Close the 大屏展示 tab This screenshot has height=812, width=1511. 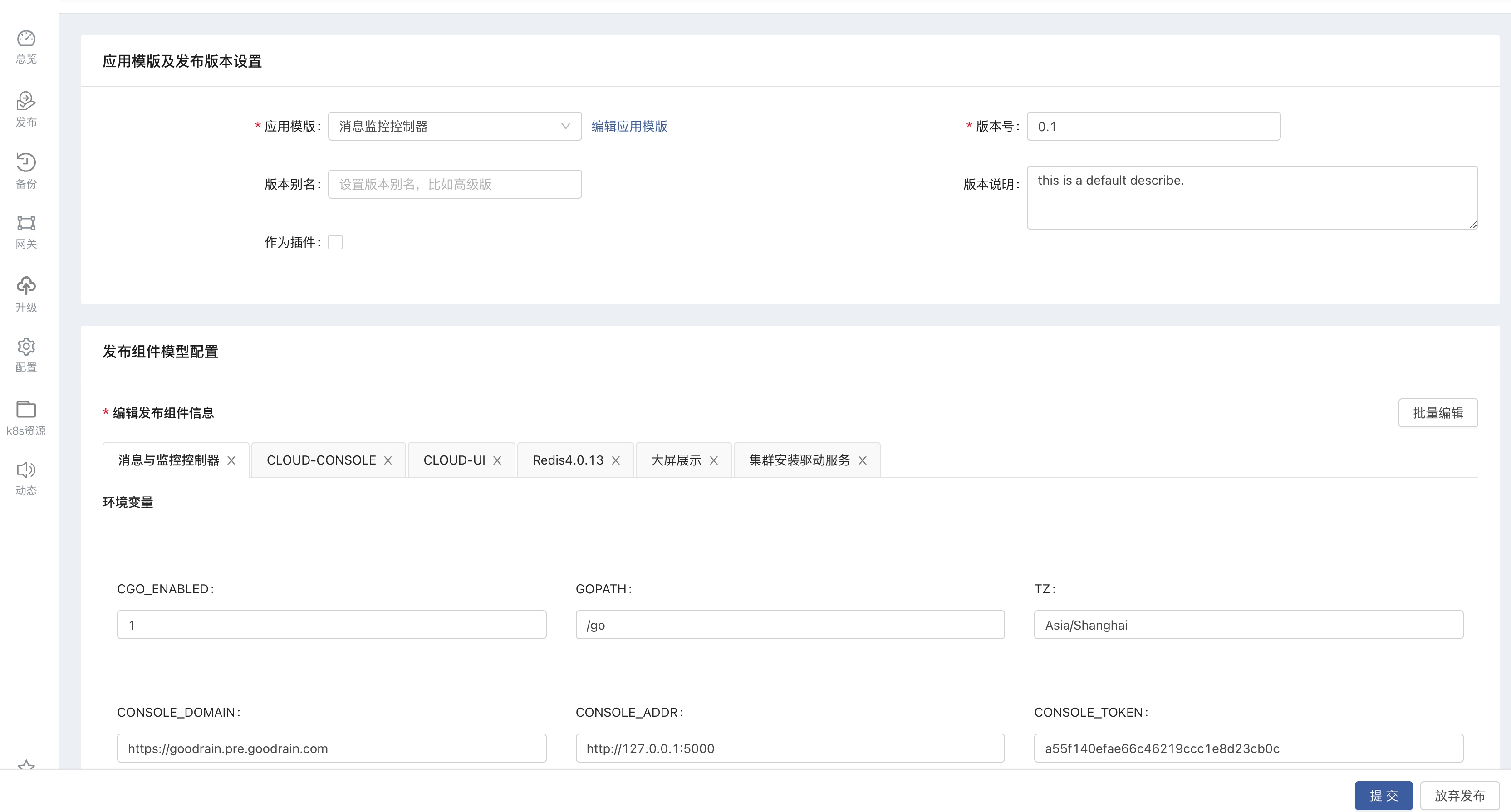pos(714,461)
